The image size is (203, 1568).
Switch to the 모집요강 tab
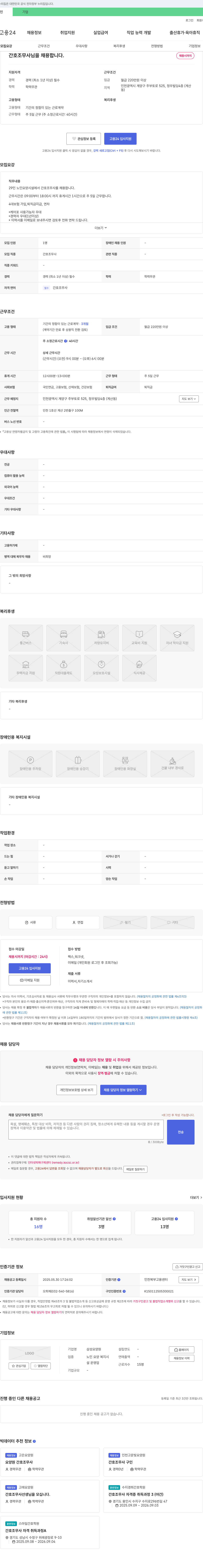pos(6,46)
